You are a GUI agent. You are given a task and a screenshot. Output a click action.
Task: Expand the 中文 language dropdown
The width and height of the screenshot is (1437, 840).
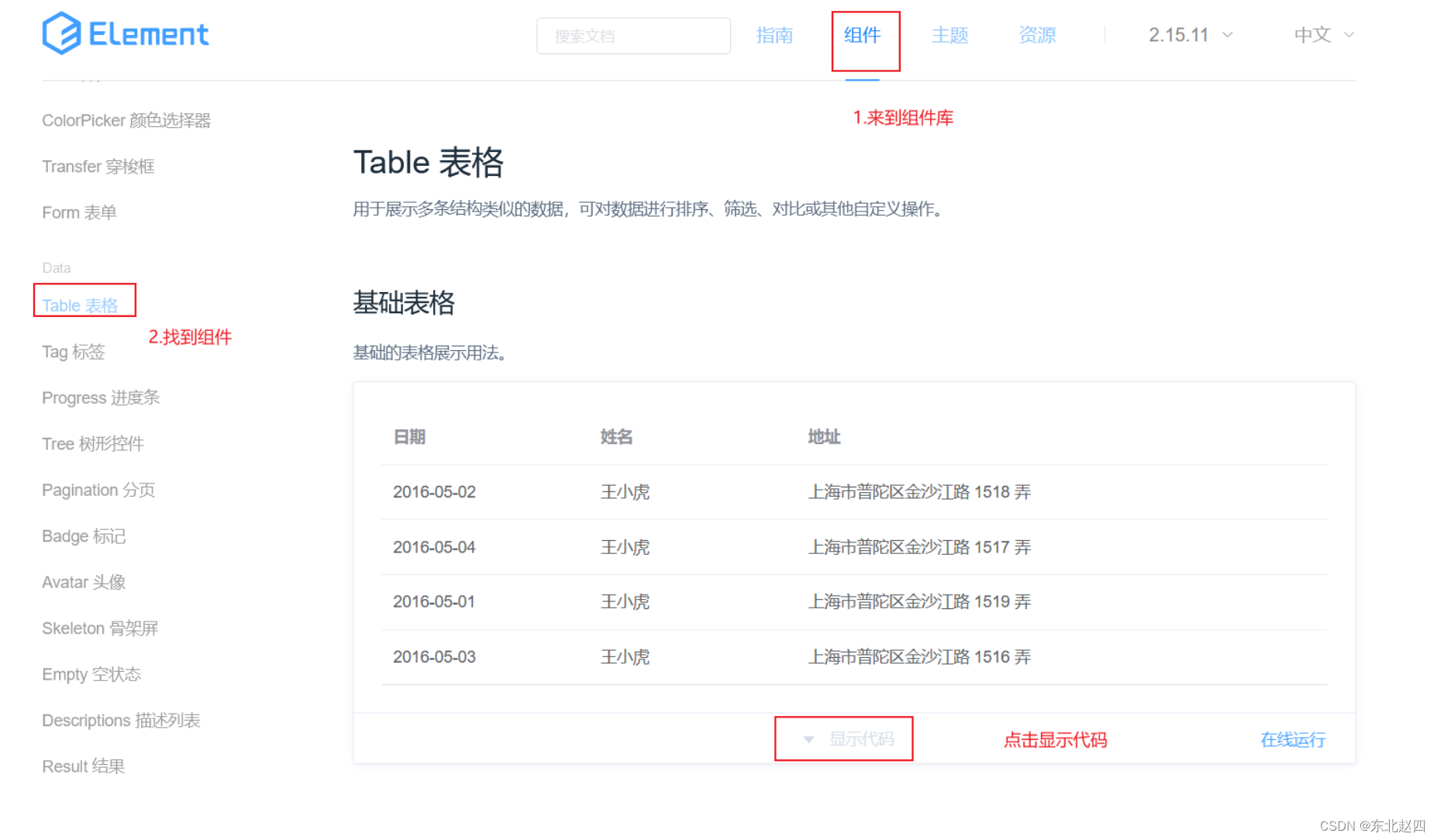tap(1325, 35)
